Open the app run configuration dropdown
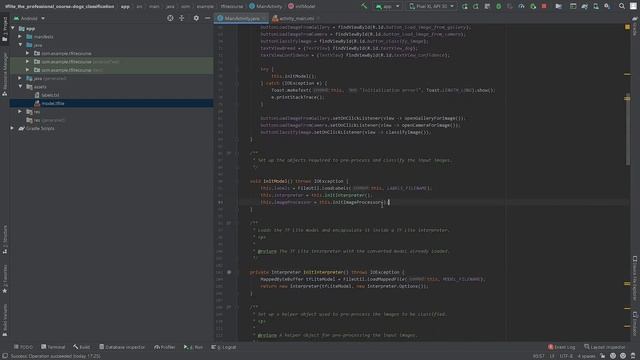Screen dimensions: 640x360 [387, 7]
